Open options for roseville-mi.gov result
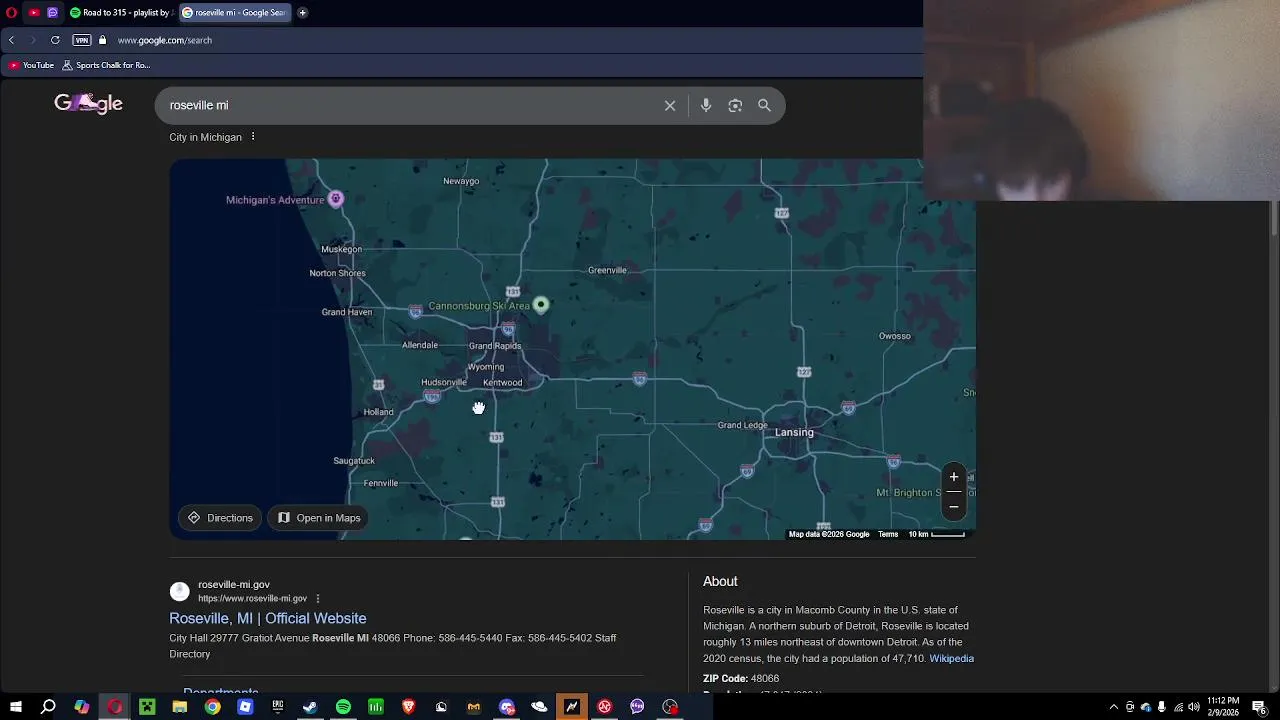The image size is (1280, 720). pos(318,599)
